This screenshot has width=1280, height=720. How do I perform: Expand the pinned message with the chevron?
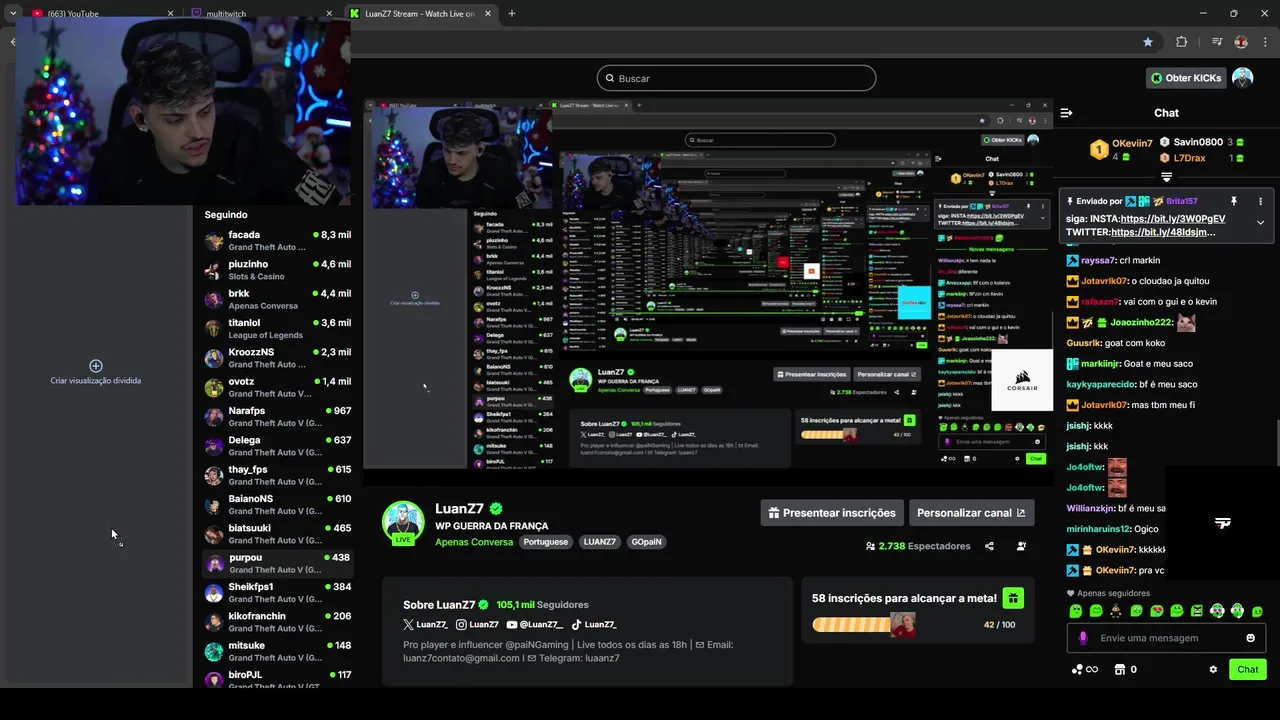(1260, 223)
